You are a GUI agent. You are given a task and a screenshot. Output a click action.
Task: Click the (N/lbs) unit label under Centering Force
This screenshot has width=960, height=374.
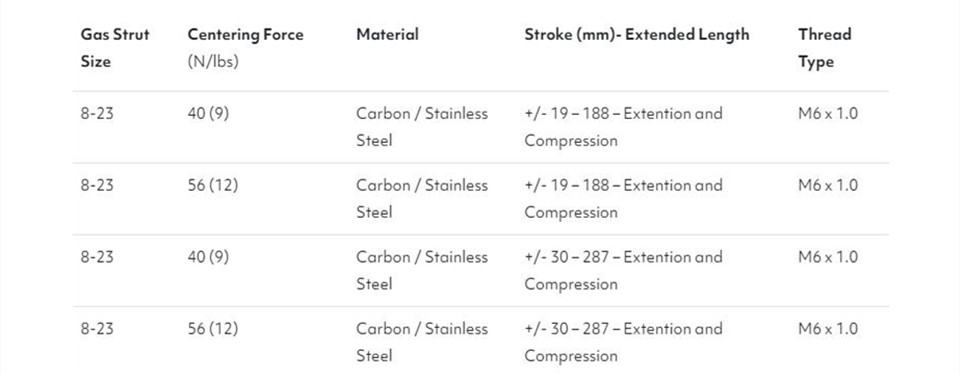pyautogui.click(x=213, y=62)
